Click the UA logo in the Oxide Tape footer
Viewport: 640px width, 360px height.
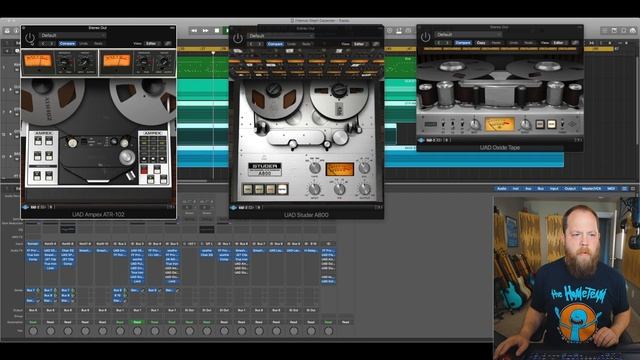421,140
